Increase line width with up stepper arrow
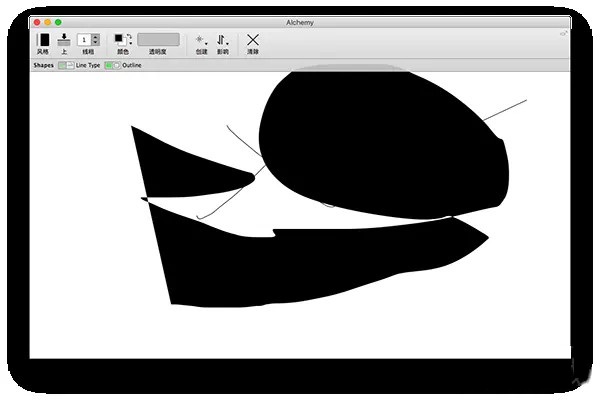 pos(96,36)
